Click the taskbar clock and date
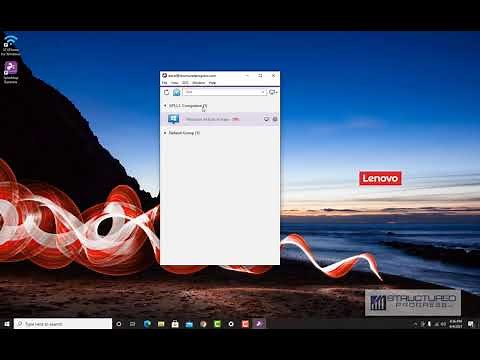Screen dimensions: 480x360 tap(455, 324)
